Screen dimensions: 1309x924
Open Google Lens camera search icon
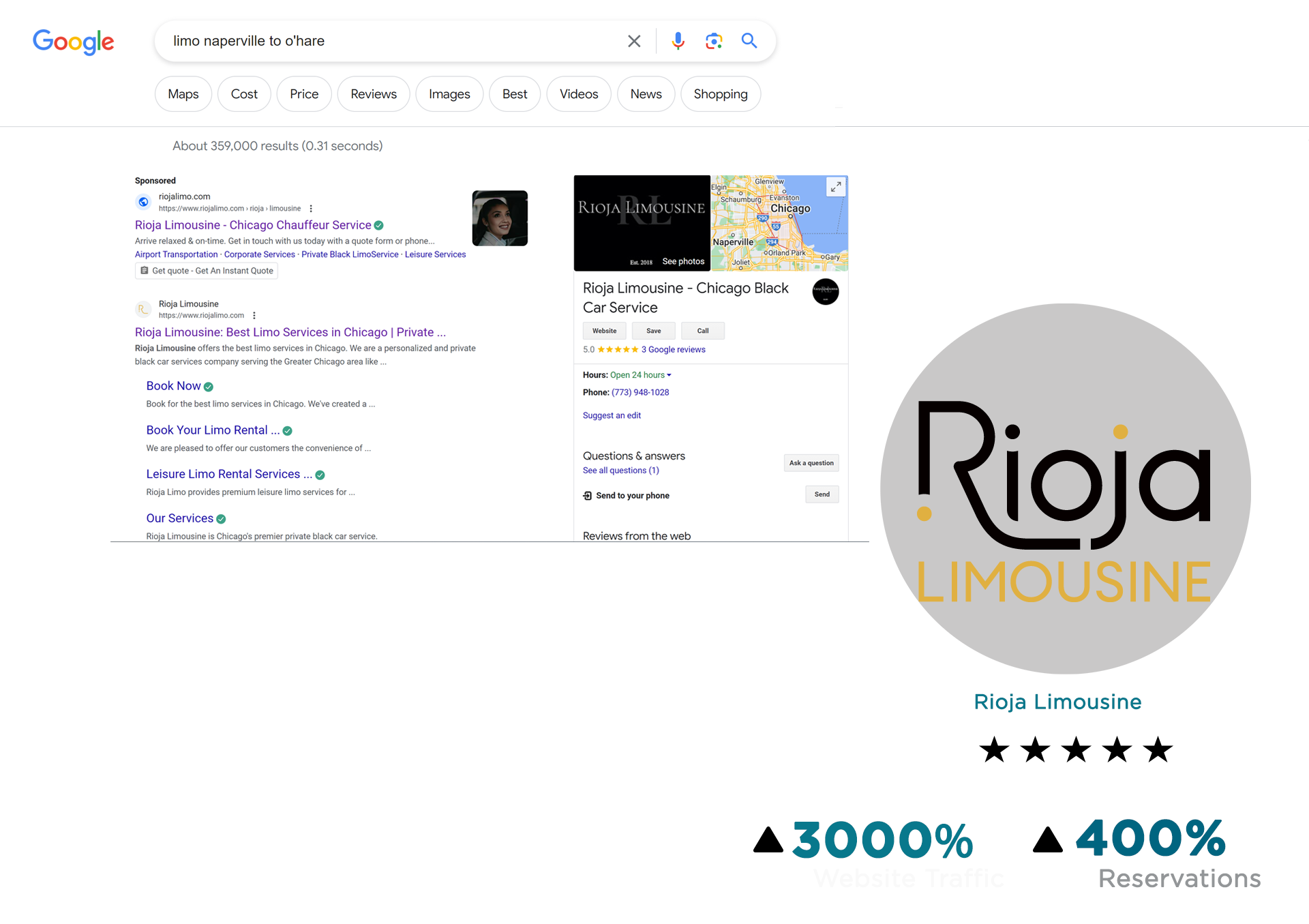tap(714, 41)
